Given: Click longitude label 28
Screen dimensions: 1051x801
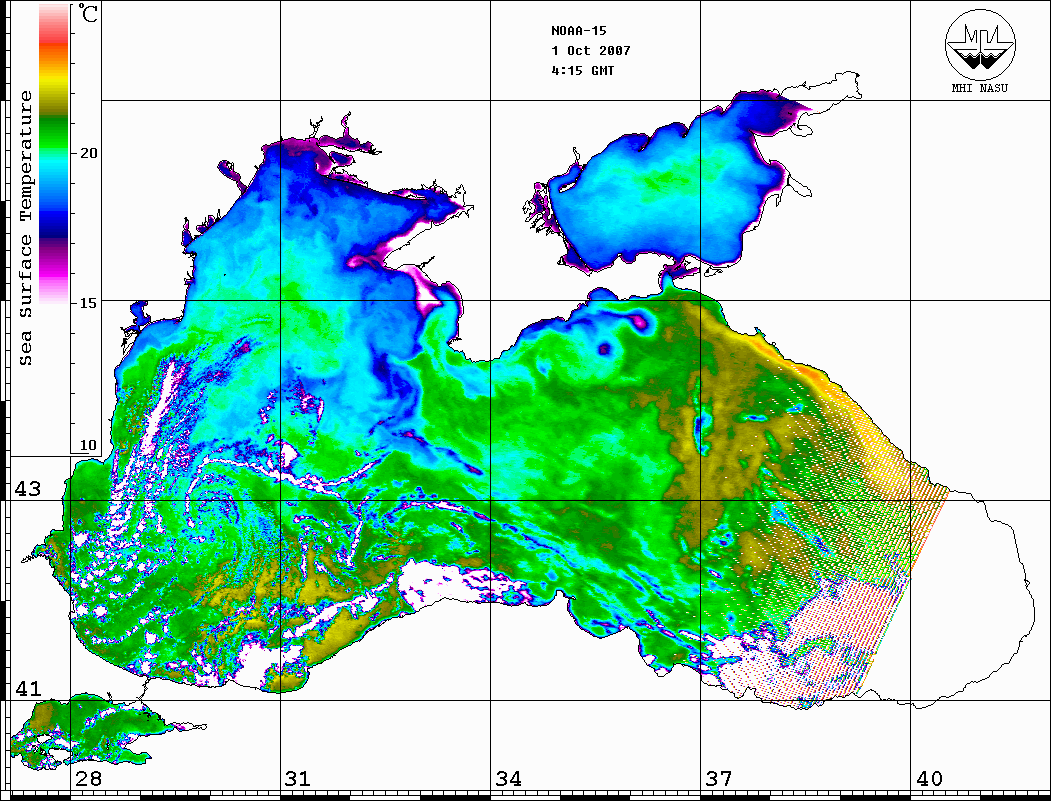Looking at the screenshot, I should coord(88,778).
